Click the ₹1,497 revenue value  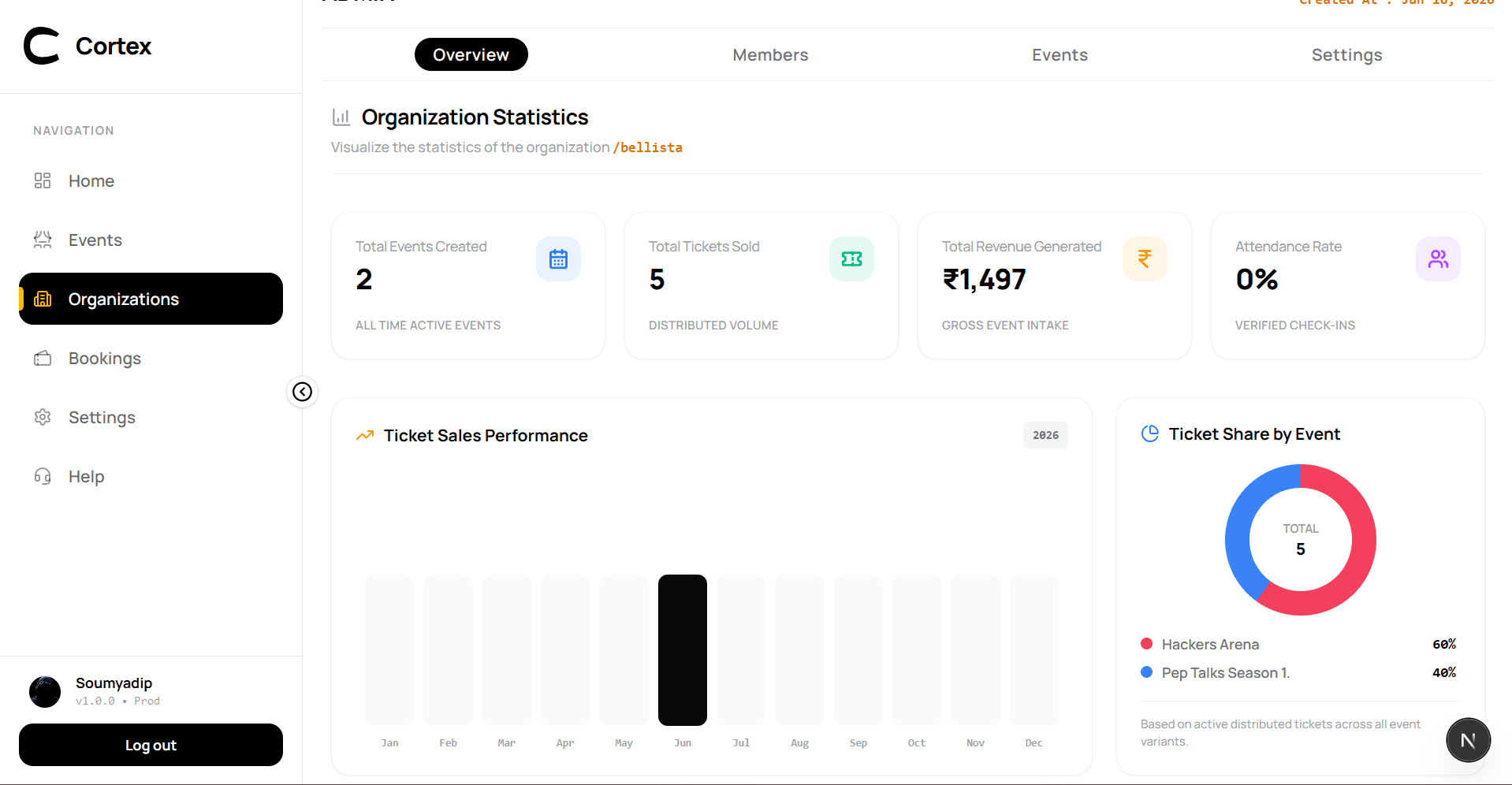click(984, 279)
